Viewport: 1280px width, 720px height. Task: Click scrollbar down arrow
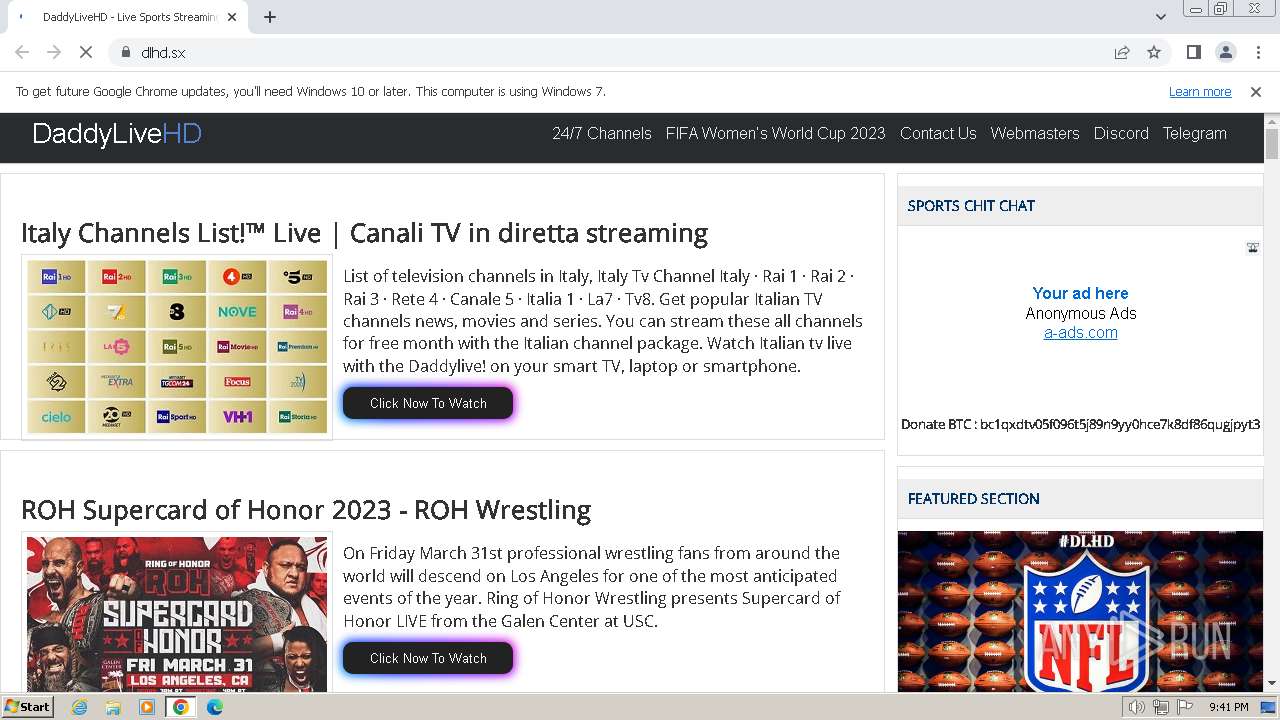pos(1272,684)
